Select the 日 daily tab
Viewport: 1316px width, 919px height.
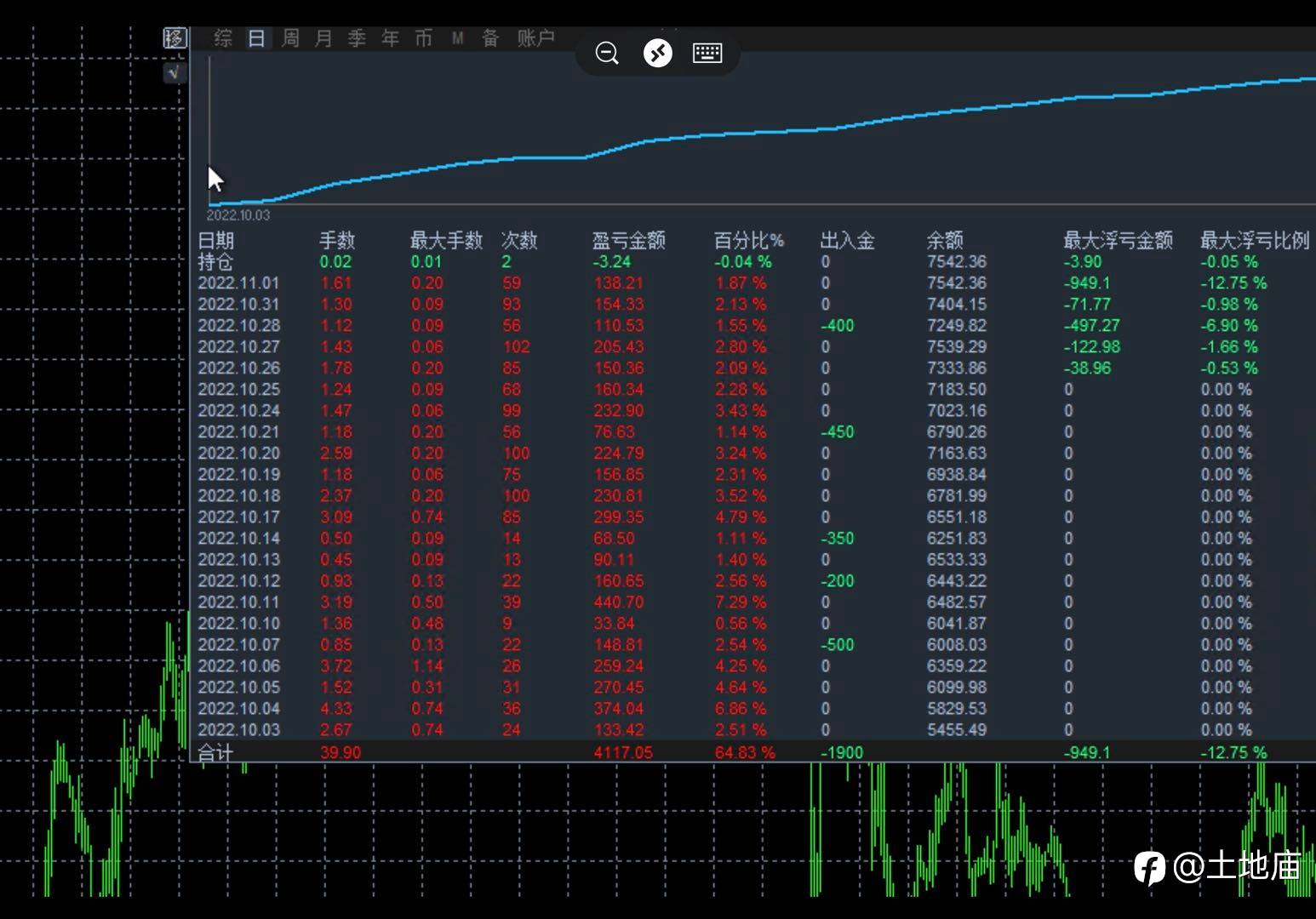256,38
